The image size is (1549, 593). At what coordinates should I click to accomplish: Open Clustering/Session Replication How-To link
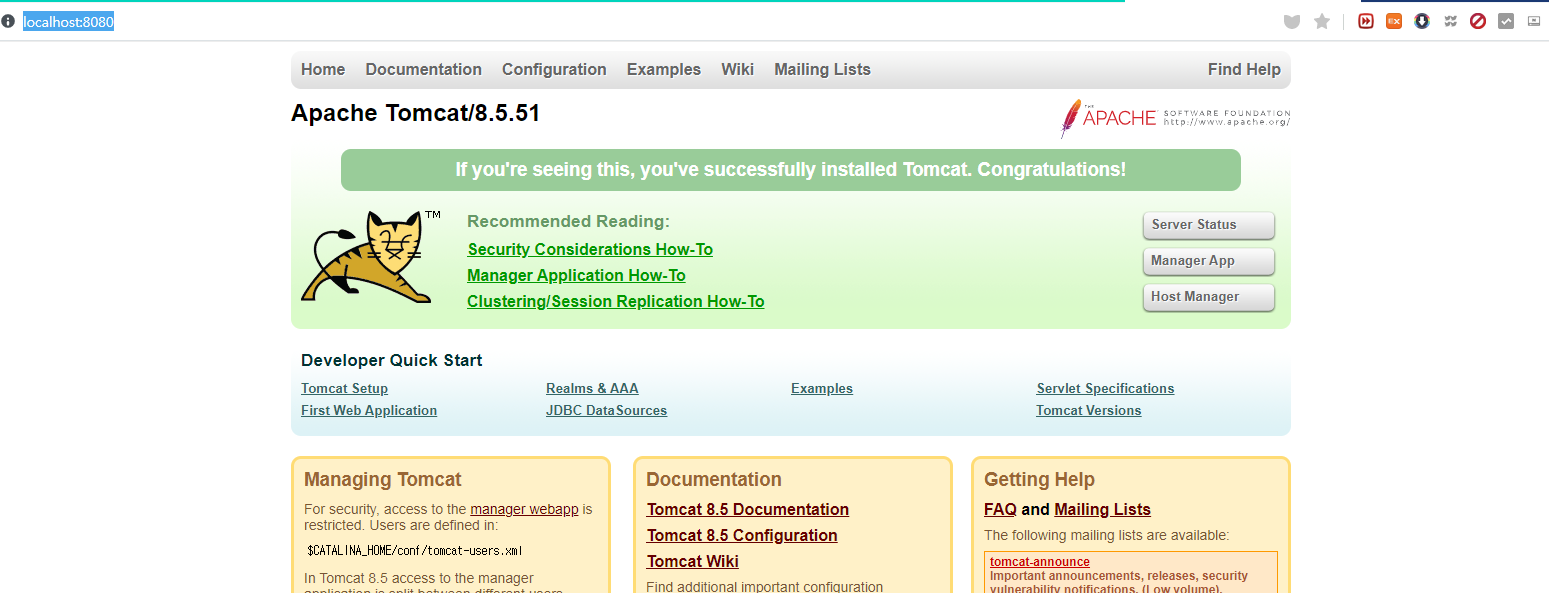616,302
